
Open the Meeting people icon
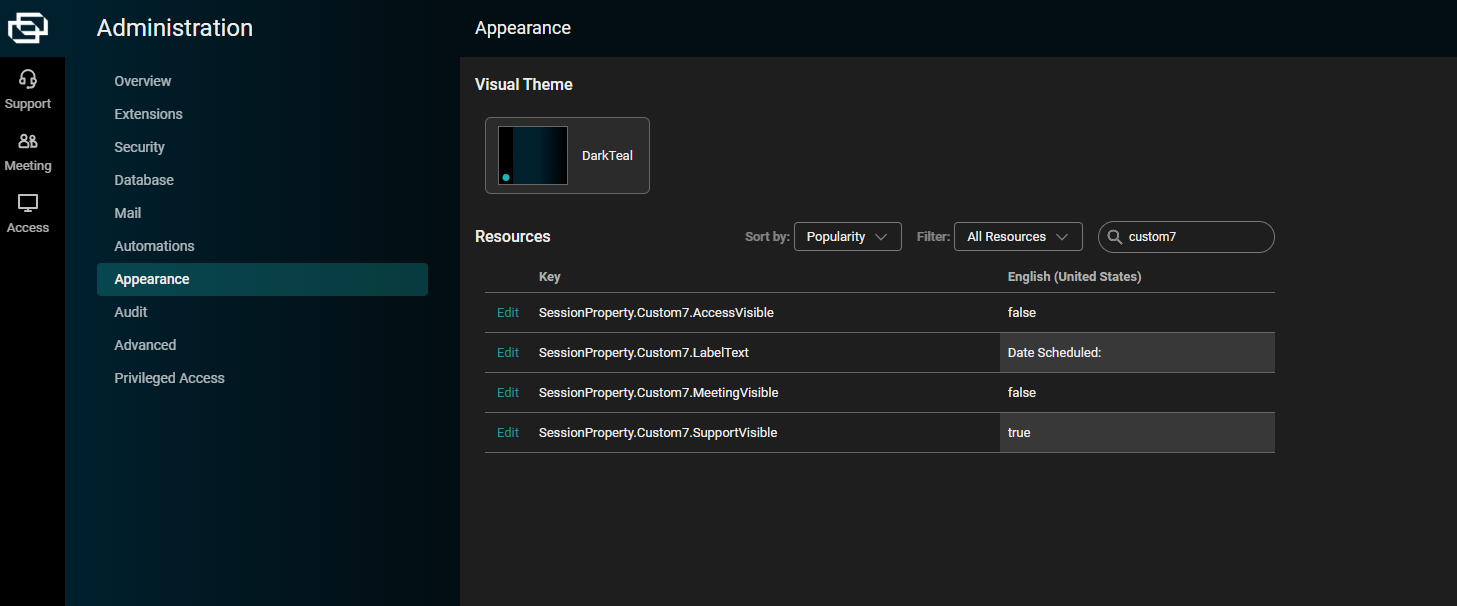28,142
